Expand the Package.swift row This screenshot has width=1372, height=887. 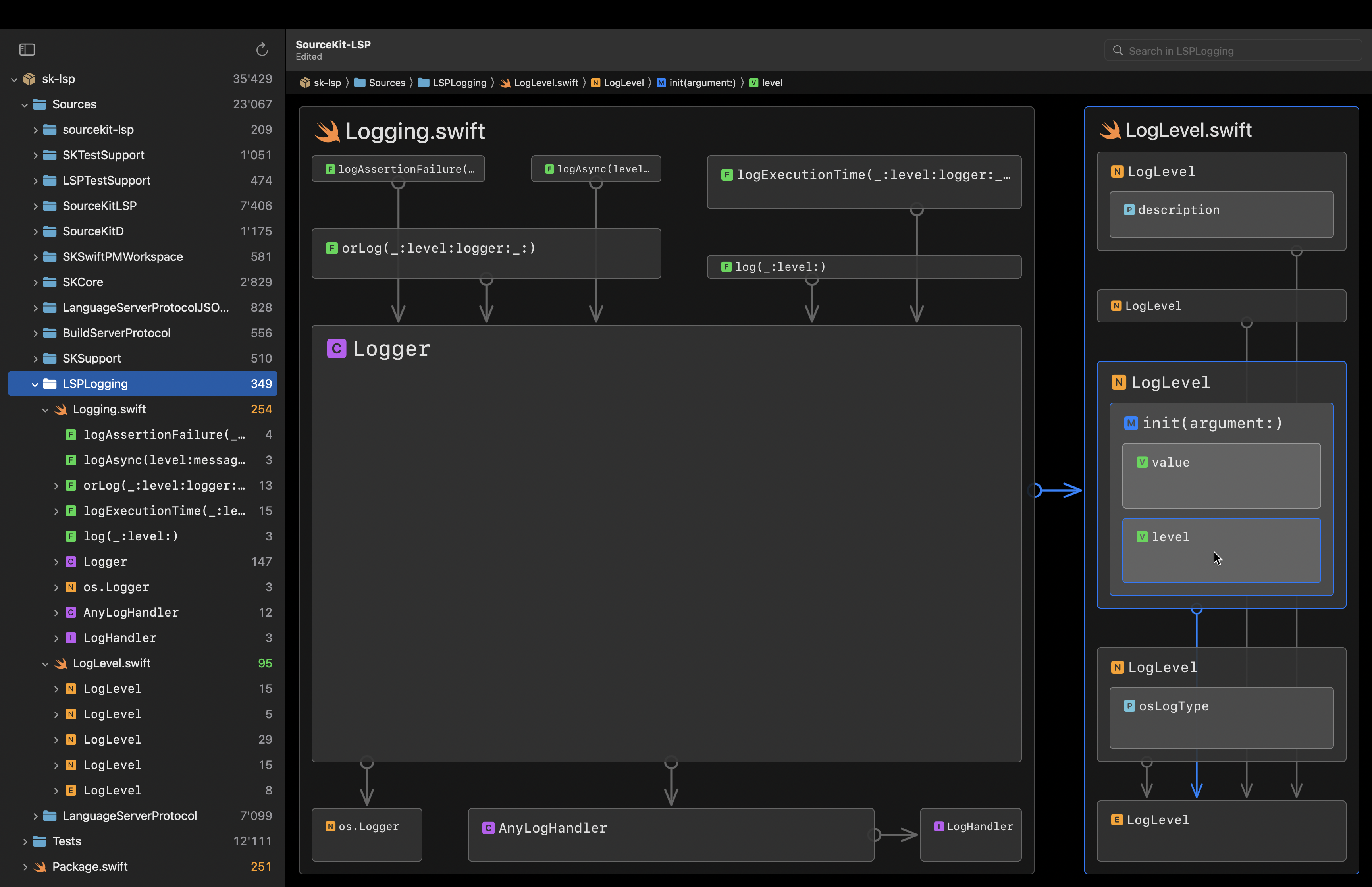[25, 867]
